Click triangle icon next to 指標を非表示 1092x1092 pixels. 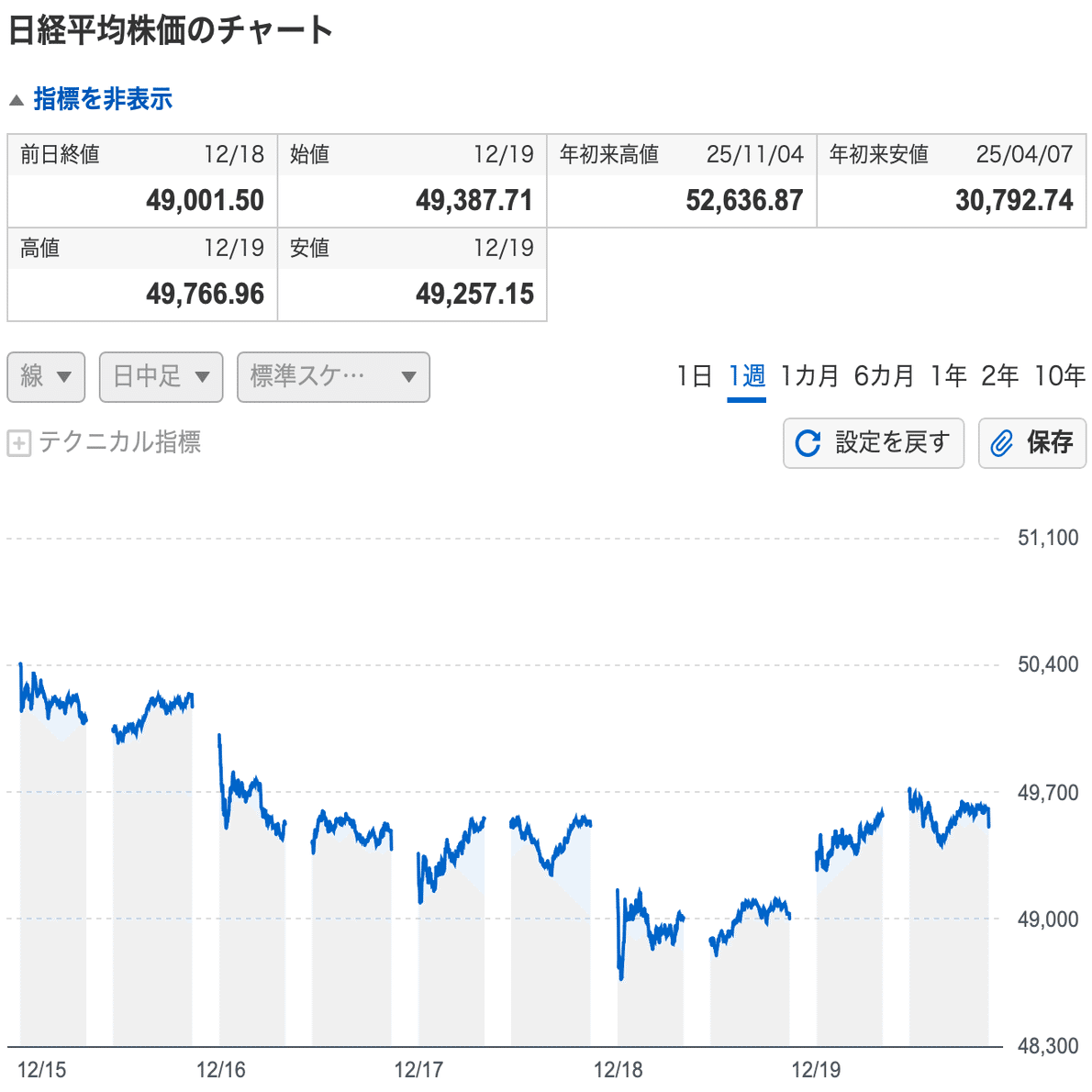(17, 100)
